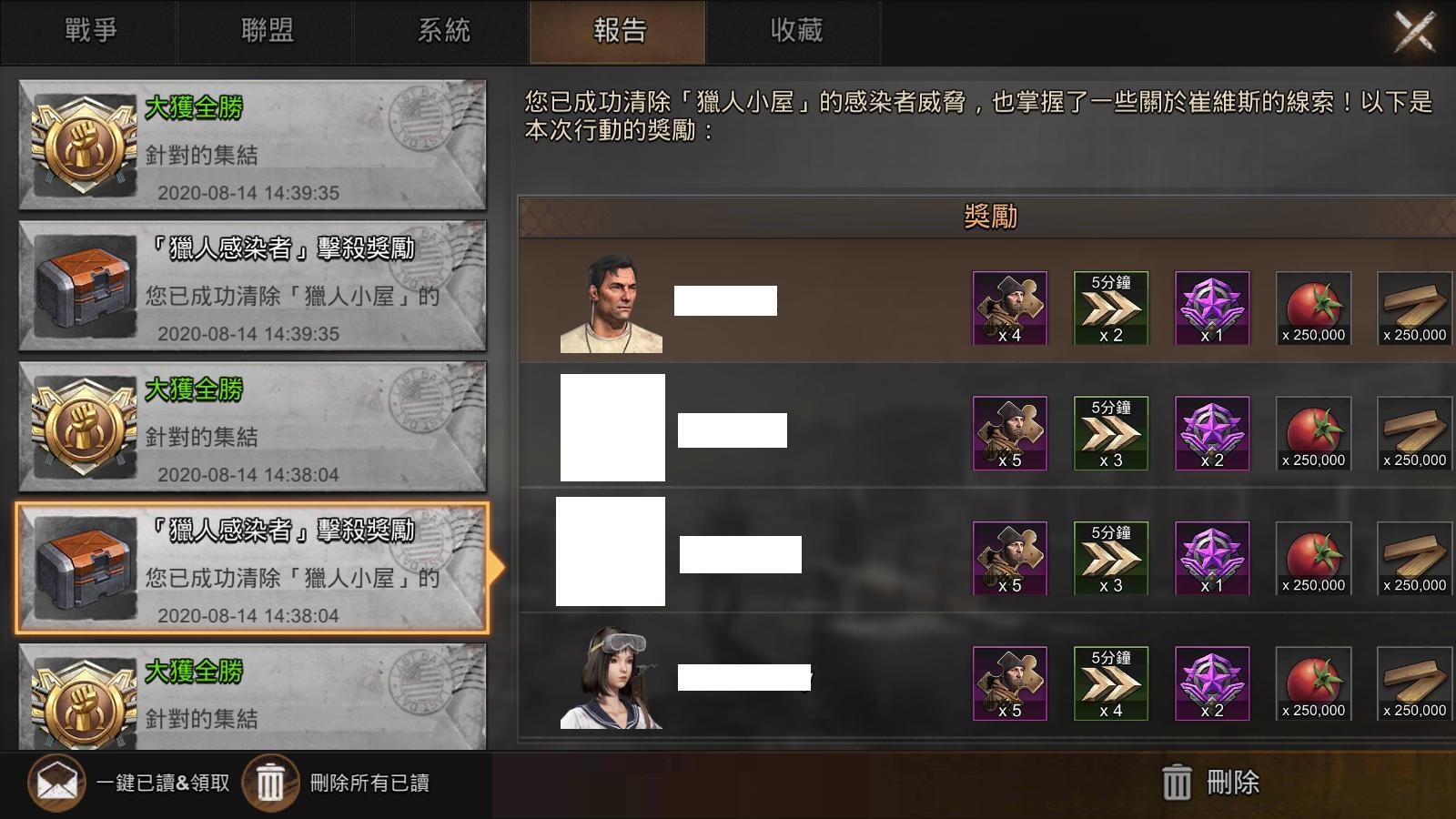
Task: Tap the last row's 5分鐘 speedup x4 icon
Action: [1111, 683]
